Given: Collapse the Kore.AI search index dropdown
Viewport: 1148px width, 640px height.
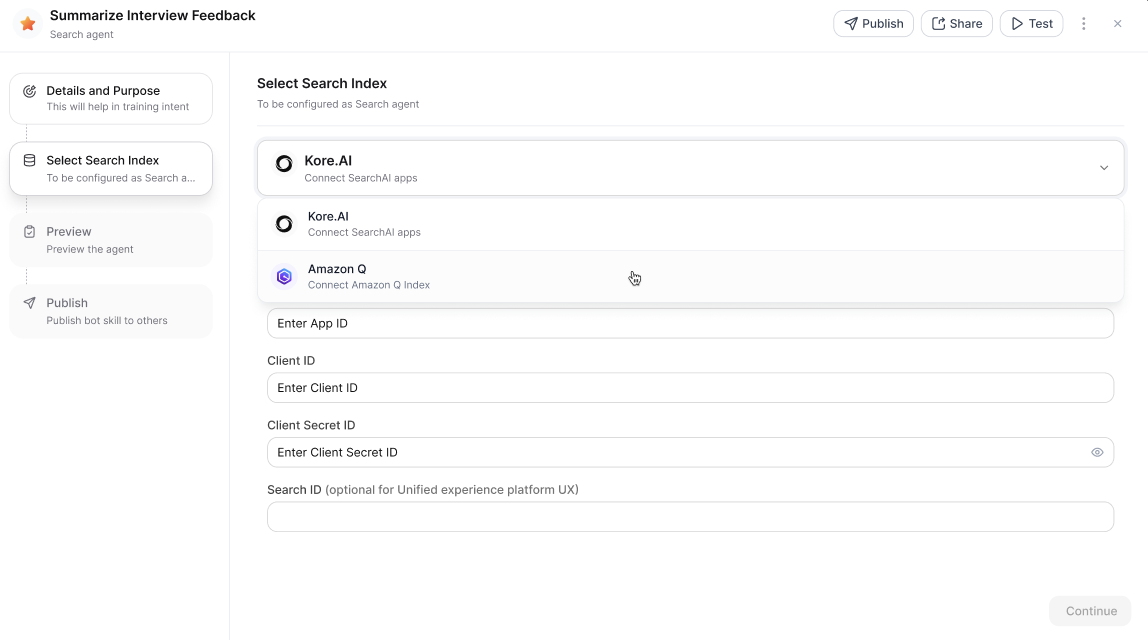Looking at the screenshot, I should click(x=690, y=168).
